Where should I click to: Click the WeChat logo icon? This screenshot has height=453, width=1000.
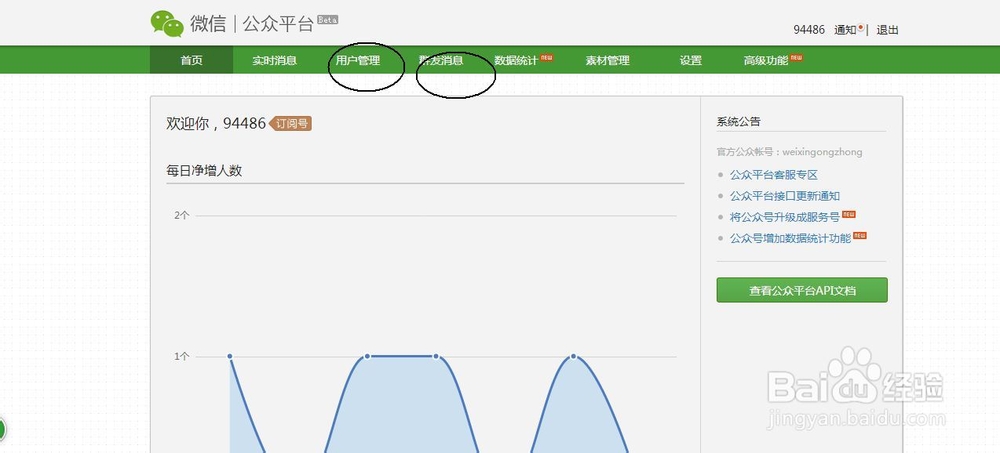coord(167,24)
